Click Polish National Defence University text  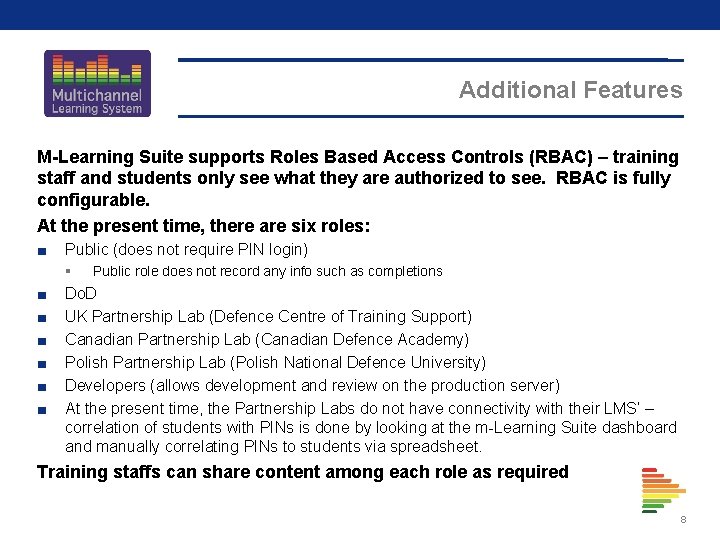click(x=358, y=362)
